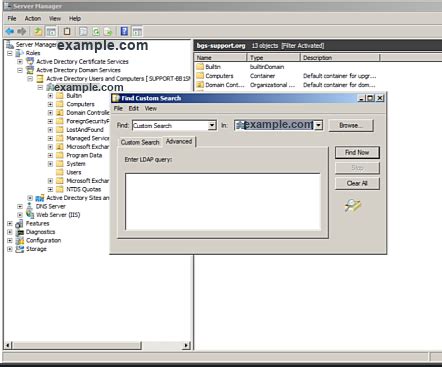Click the Clear All button
Screen dimensions: 442x367
pos(357,183)
